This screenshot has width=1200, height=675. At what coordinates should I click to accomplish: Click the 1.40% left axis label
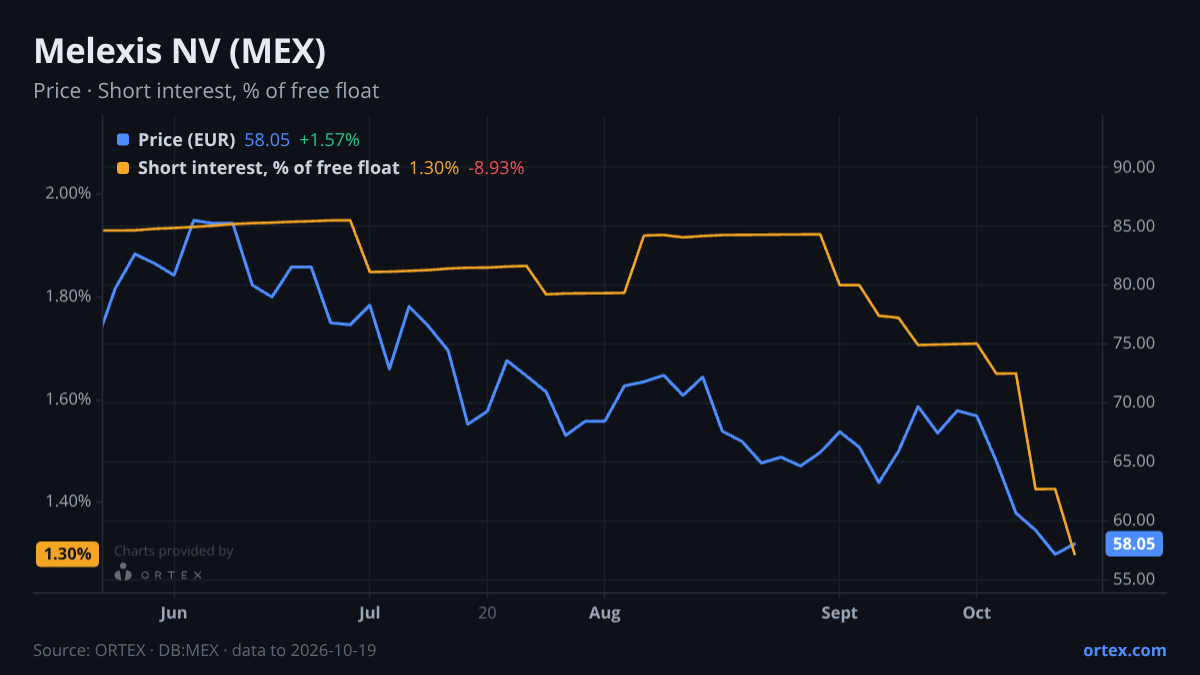69,501
